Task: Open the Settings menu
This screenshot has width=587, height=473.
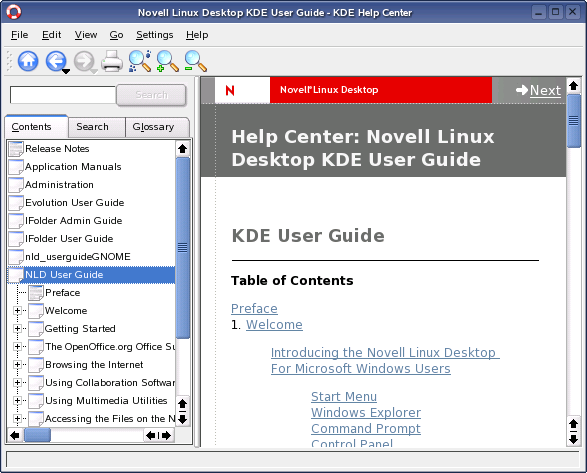Action: click(155, 35)
